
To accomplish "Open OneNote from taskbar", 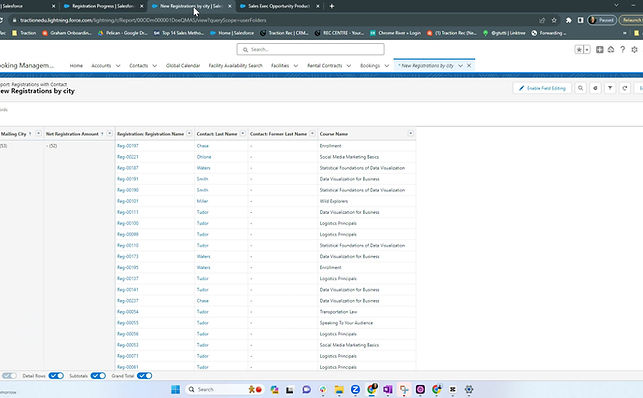I will coord(388,389).
